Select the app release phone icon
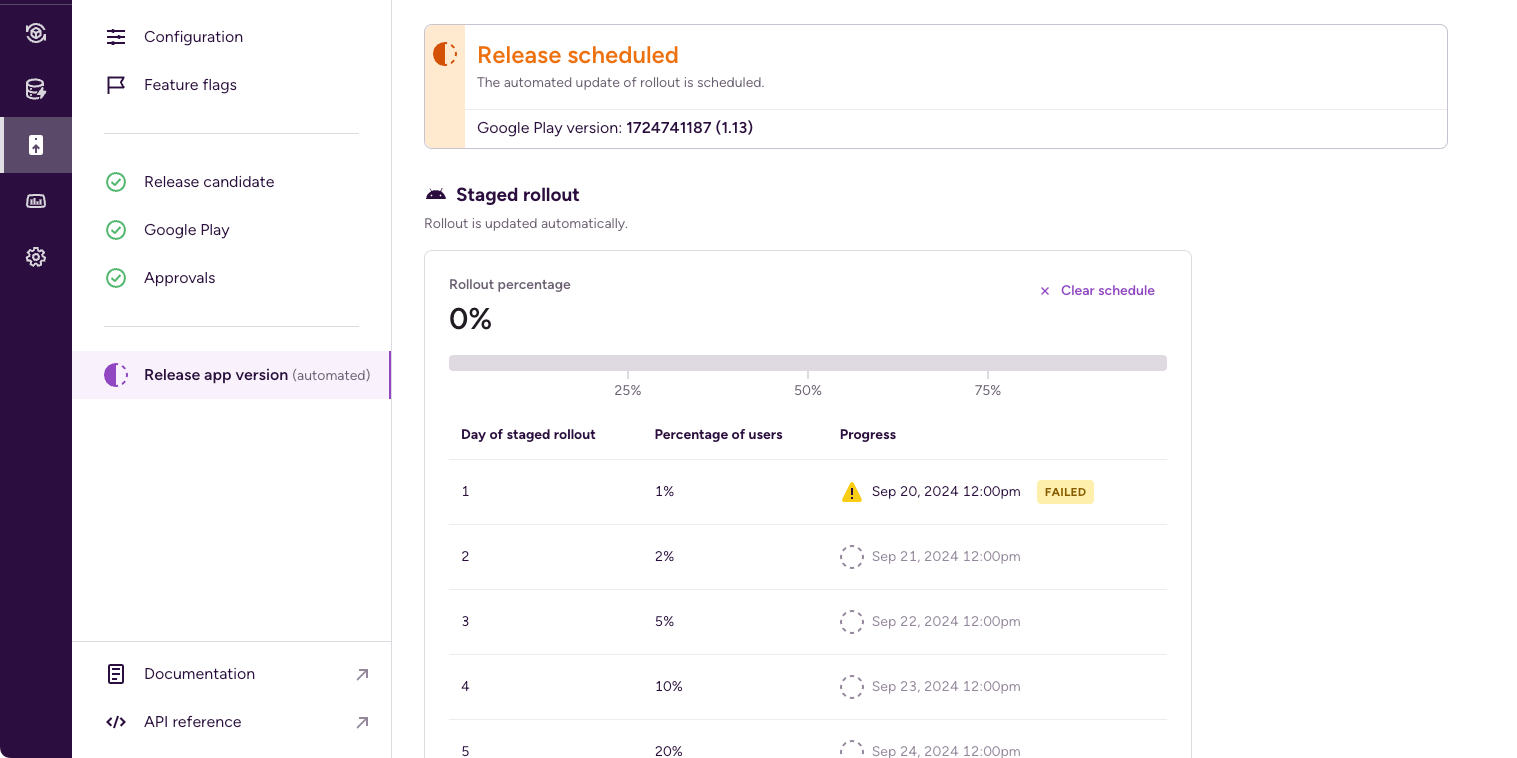This screenshot has height=758, width=1517. [36, 145]
